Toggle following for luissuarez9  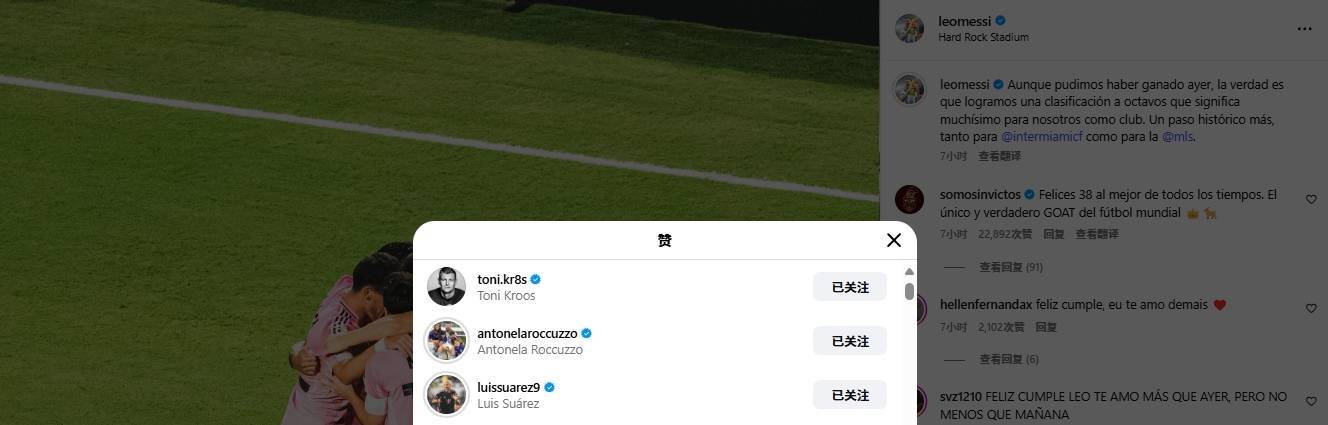(x=850, y=395)
